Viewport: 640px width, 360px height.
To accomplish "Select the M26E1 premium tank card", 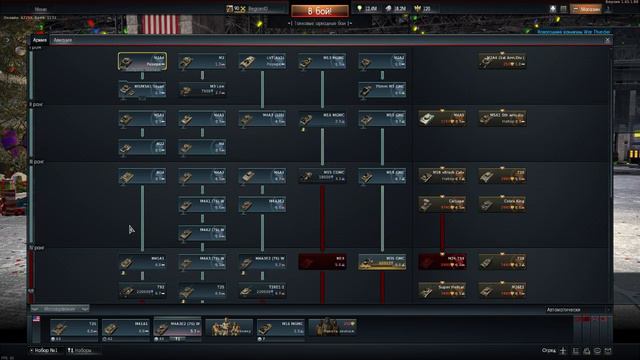I will (502, 290).
